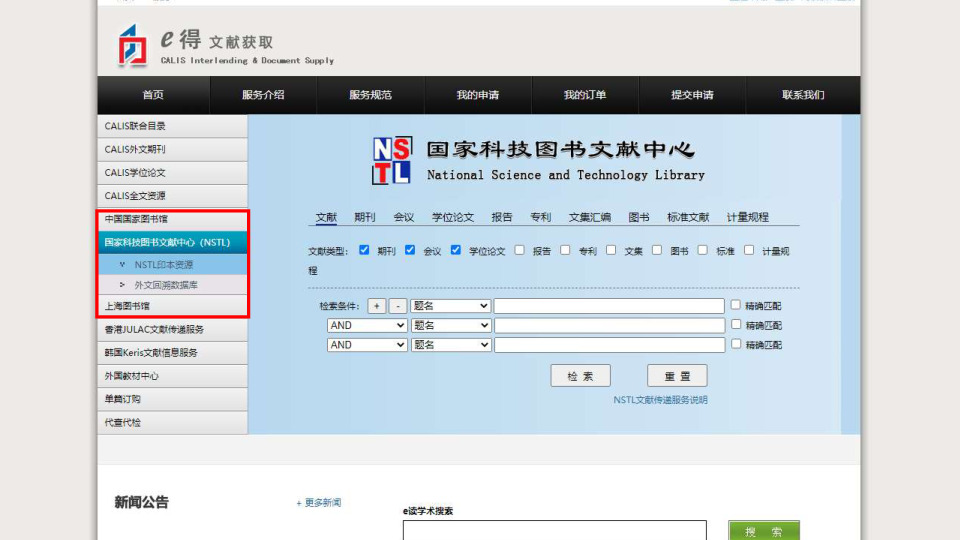The height and width of the screenshot is (540, 960).
Task: Click the 重置 reset button
Action: [x=677, y=376]
